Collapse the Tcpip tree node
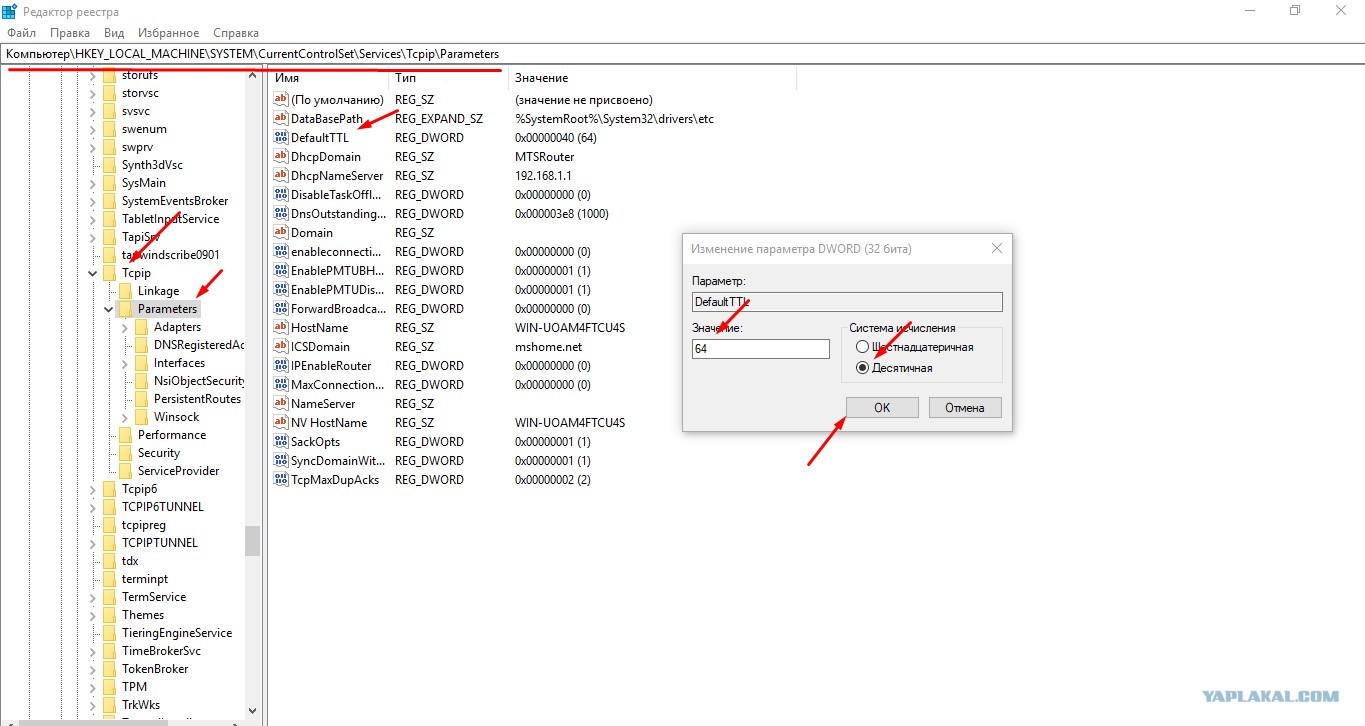 93,273
